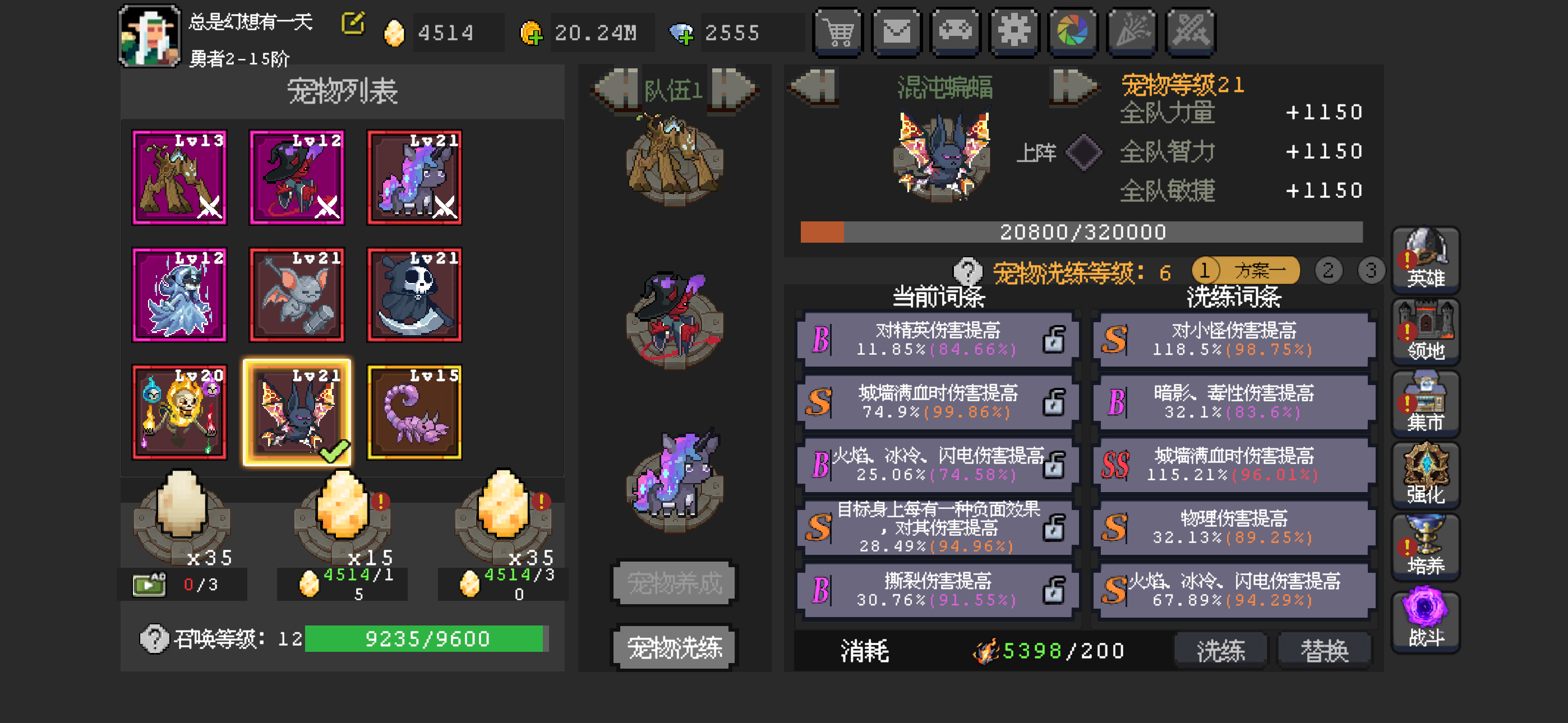
Task: Switch to 方案一 refine plan tab
Action: click(x=1246, y=270)
